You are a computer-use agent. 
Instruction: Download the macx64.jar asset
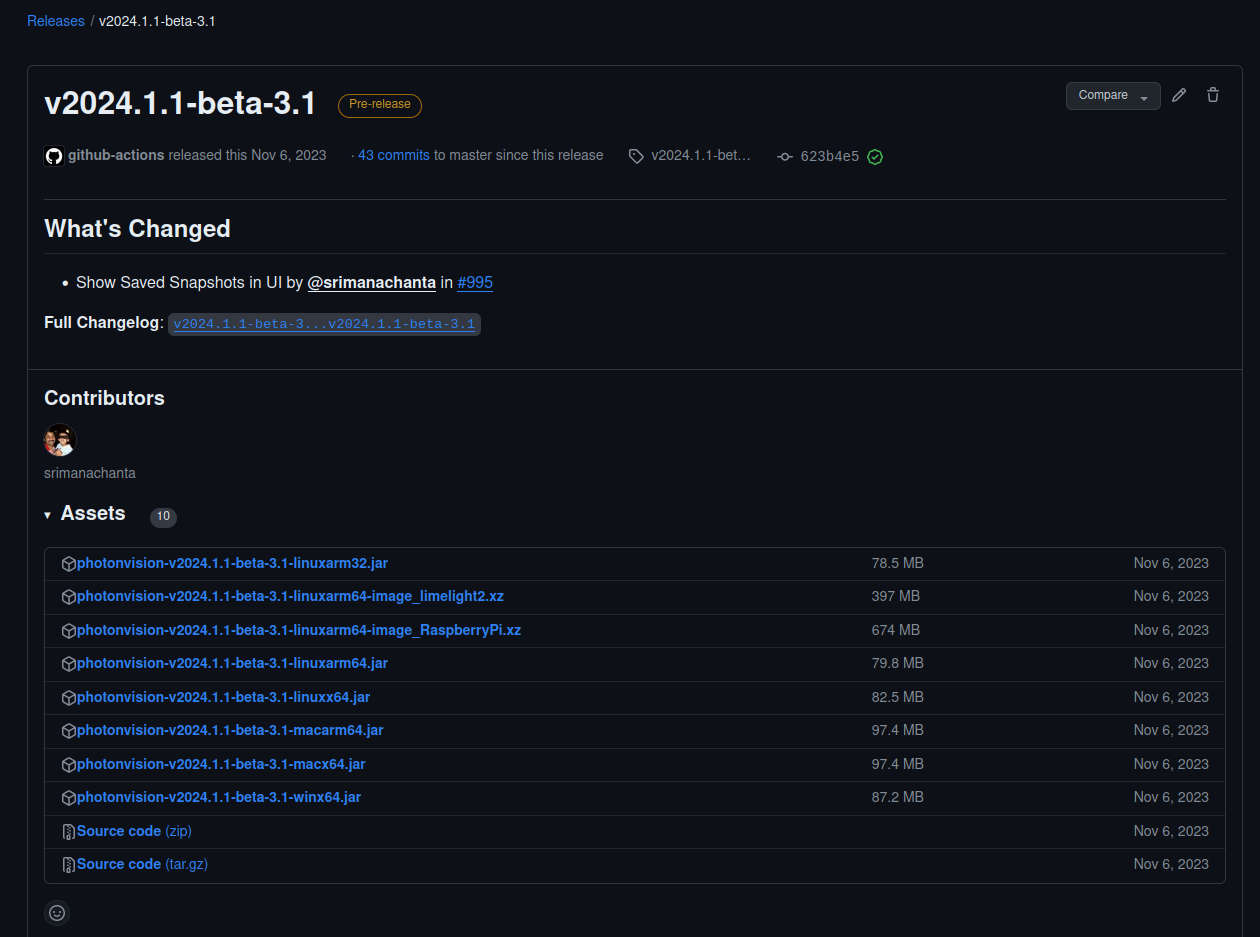[221, 764]
